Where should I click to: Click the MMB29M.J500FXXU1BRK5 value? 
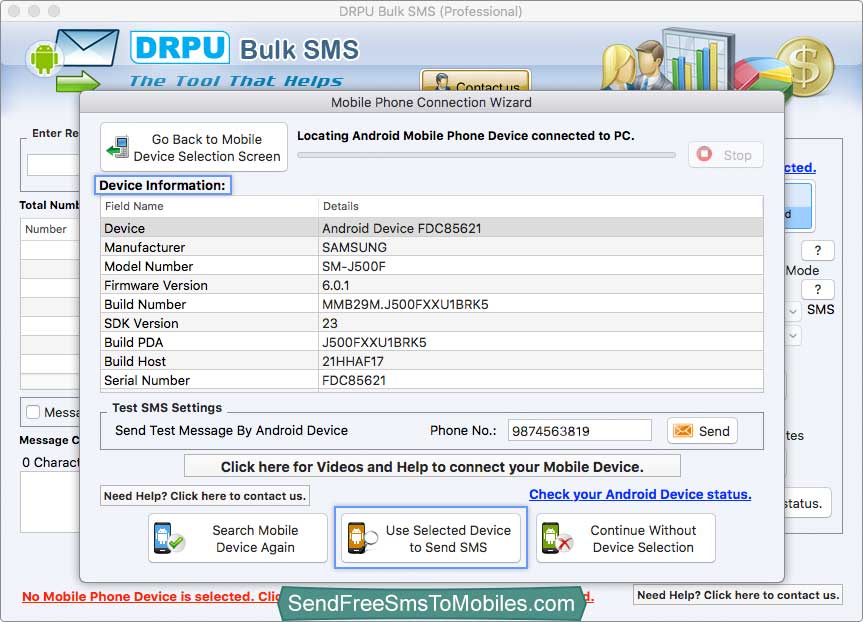pos(405,304)
